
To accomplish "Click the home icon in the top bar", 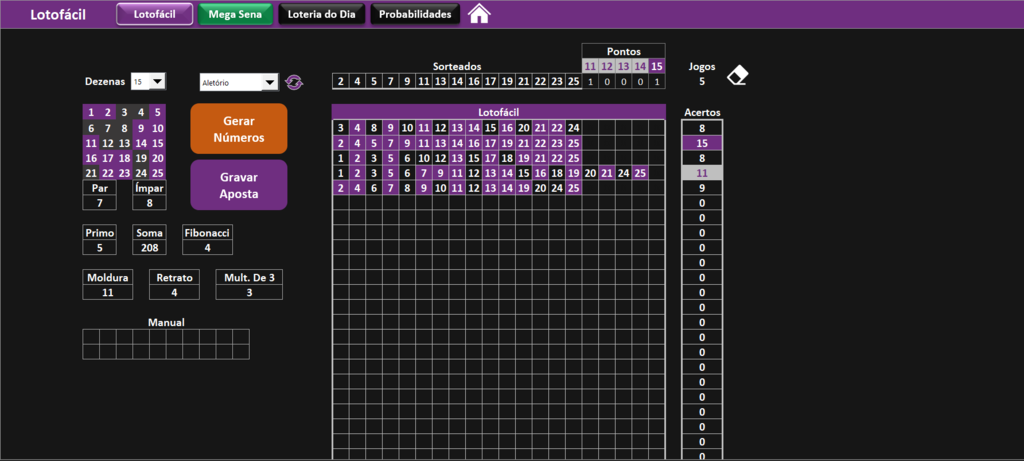I will coord(479,14).
